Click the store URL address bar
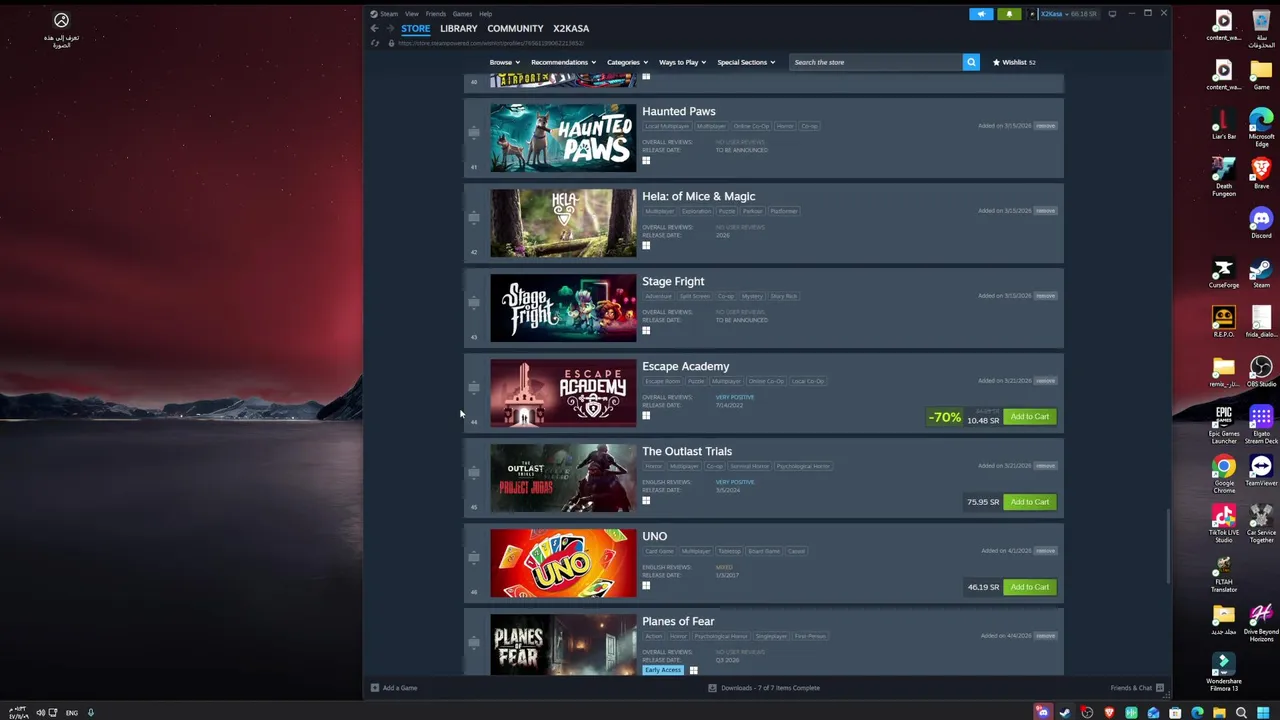This screenshot has width=1280, height=720. tap(491, 43)
